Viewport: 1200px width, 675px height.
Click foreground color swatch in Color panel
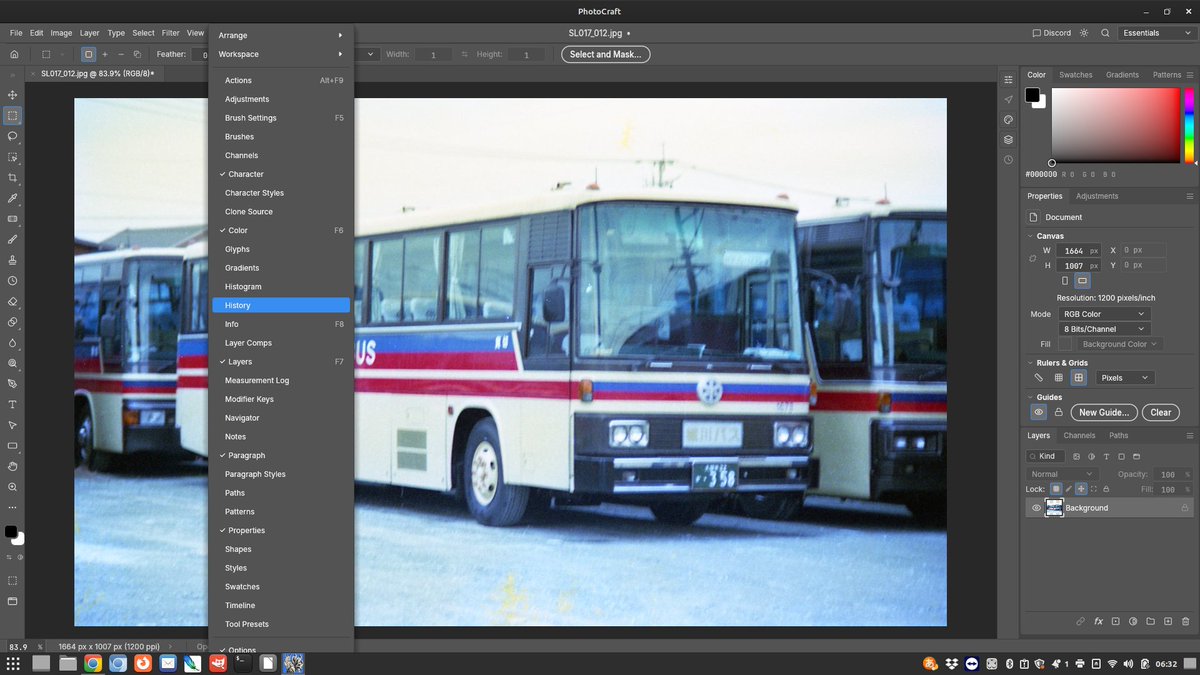(x=1033, y=95)
